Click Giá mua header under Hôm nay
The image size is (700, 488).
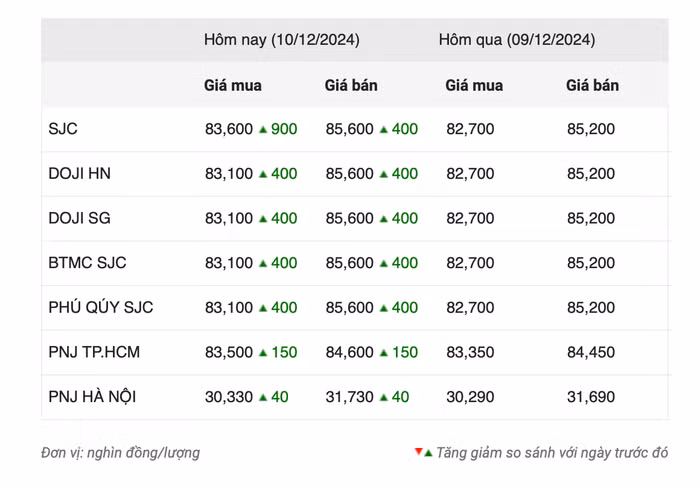tap(233, 85)
